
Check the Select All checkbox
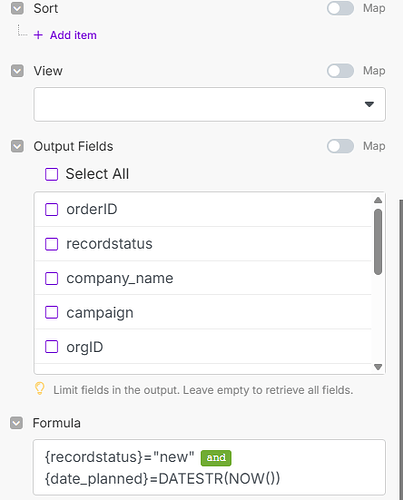pyautogui.click(x=51, y=174)
